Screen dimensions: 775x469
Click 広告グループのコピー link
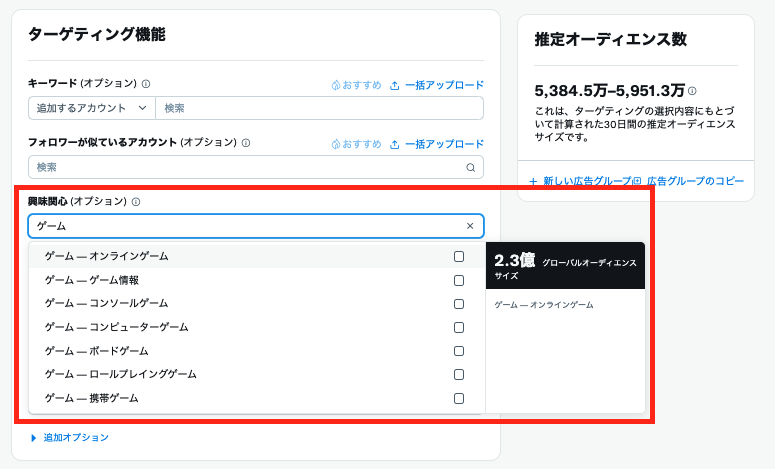click(693, 181)
